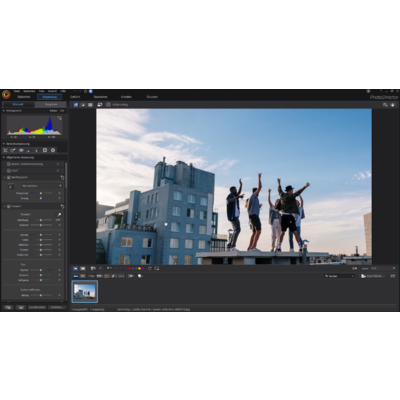
Task: Select the adjustment brush tool
Action: pyautogui.click(x=29, y=150)
